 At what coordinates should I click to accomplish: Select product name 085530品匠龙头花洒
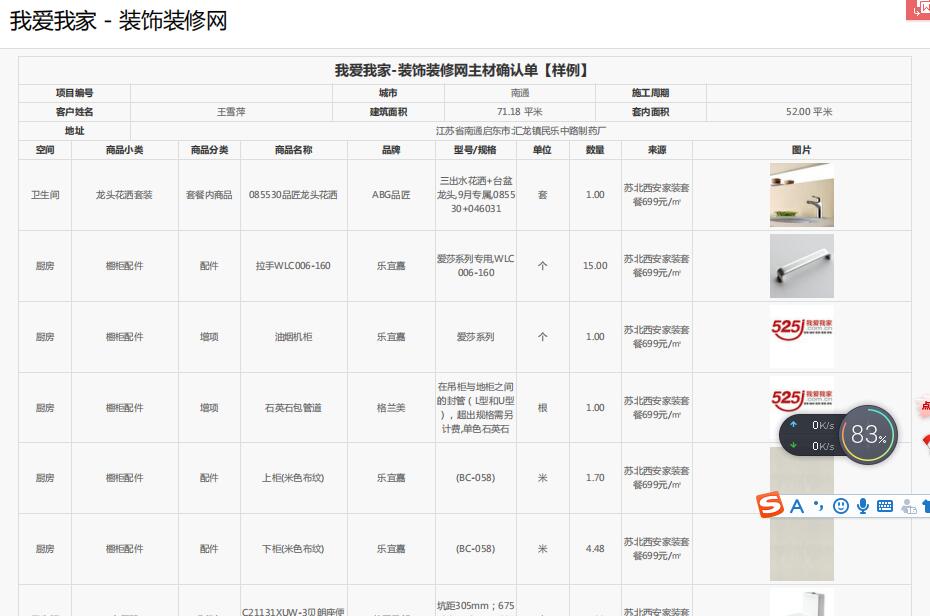[293, 195]
